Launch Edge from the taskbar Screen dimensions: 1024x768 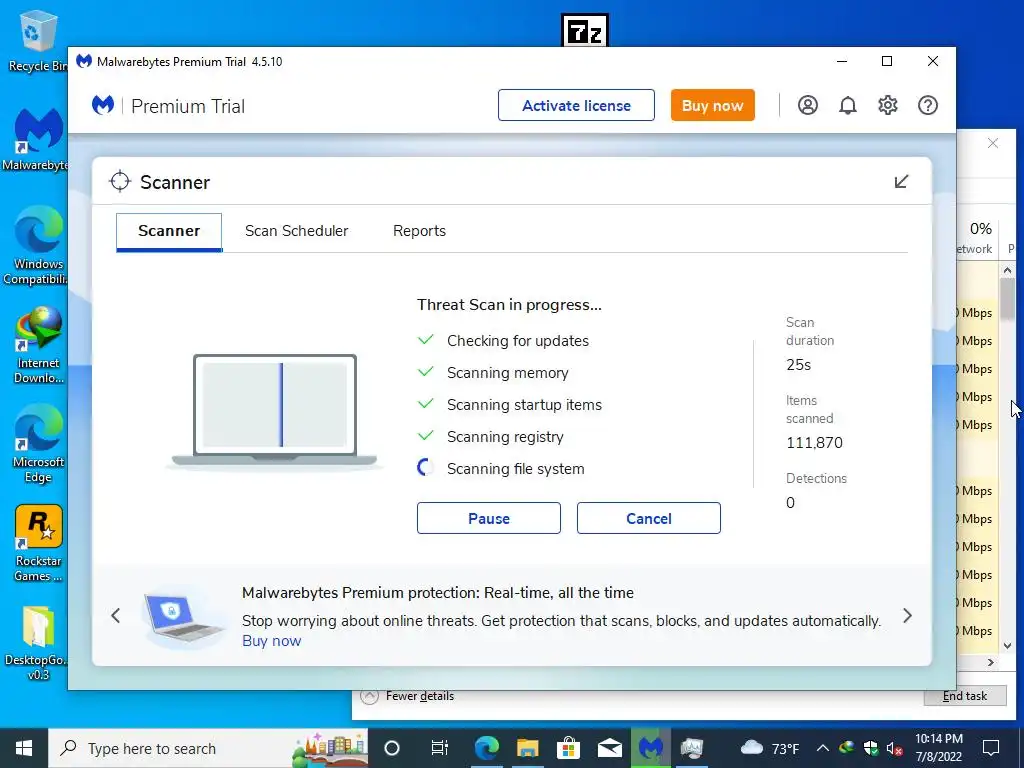[487, 748]
